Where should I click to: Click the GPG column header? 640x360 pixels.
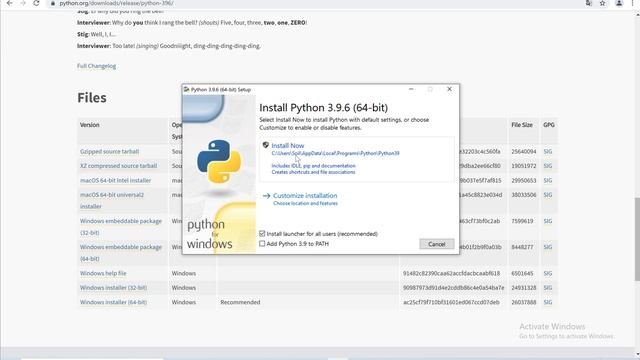coord(549,125)
